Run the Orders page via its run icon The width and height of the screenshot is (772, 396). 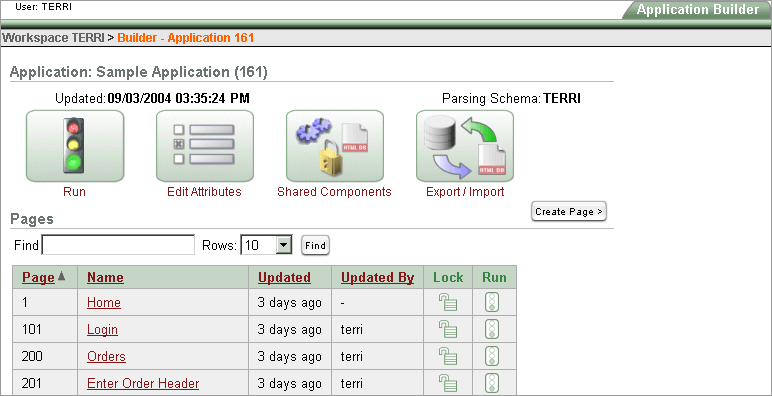[x=492, y=356]
